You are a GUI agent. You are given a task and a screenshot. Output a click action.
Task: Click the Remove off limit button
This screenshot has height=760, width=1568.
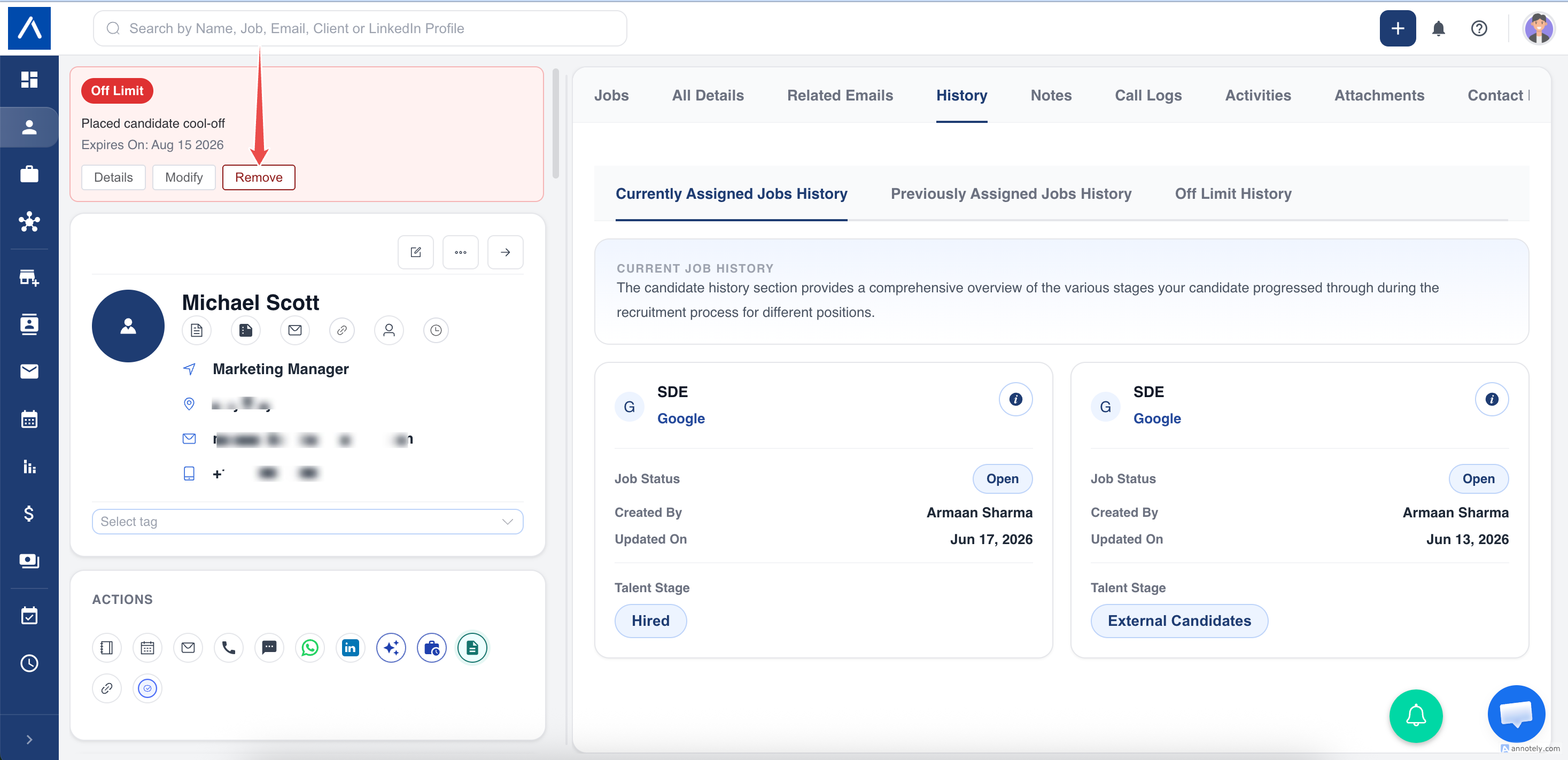[x=259, y=177]
